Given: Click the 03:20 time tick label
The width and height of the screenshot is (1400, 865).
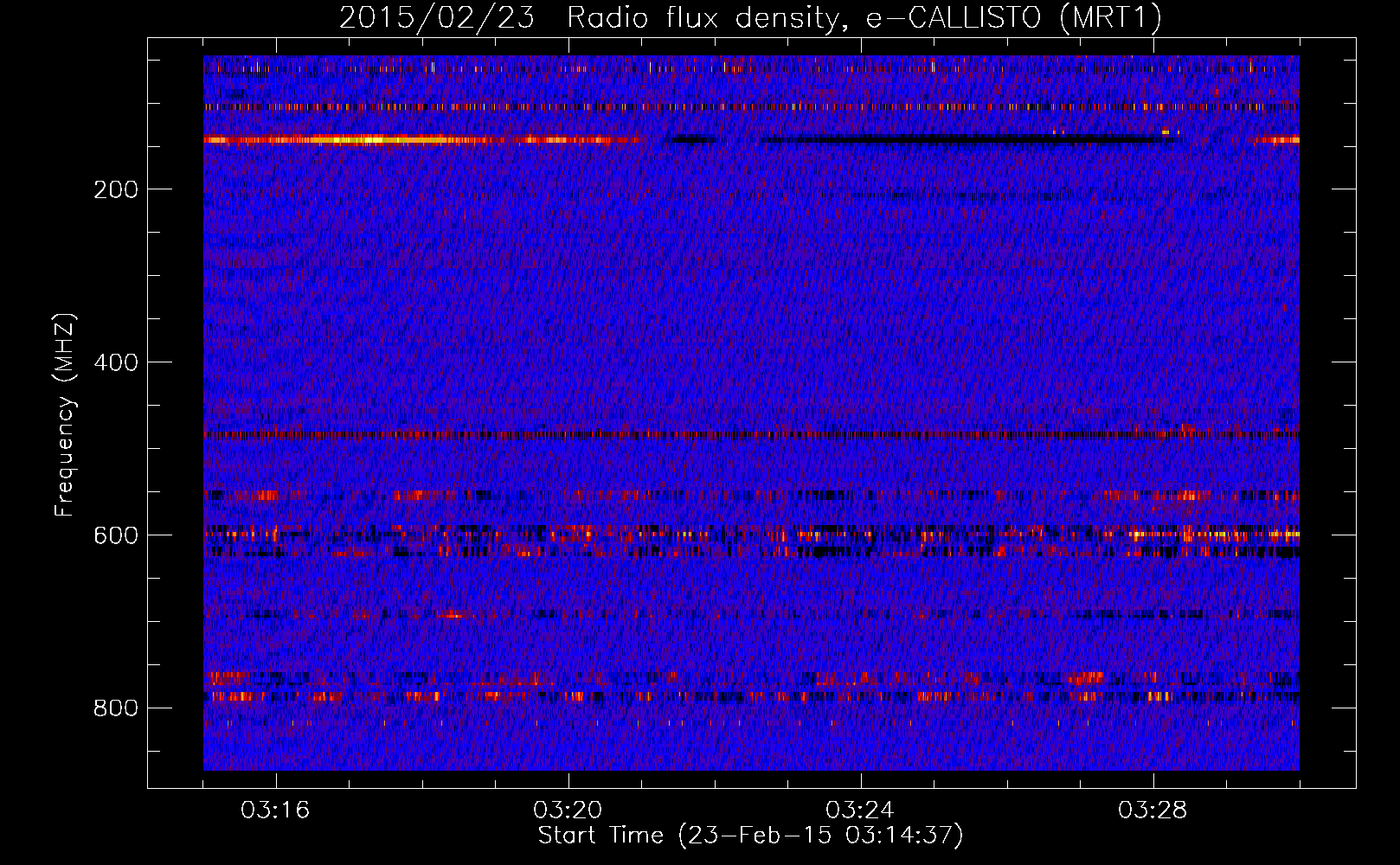Looking at the screenshot, I should coord(568,811).
